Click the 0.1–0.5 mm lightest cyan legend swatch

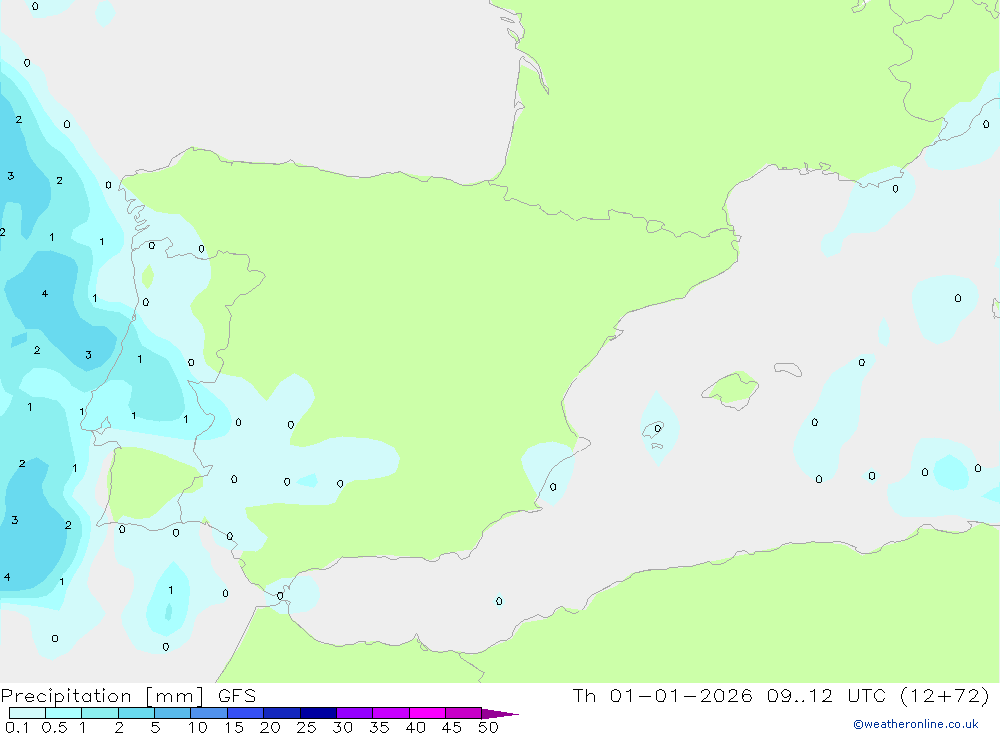(27, 713)
